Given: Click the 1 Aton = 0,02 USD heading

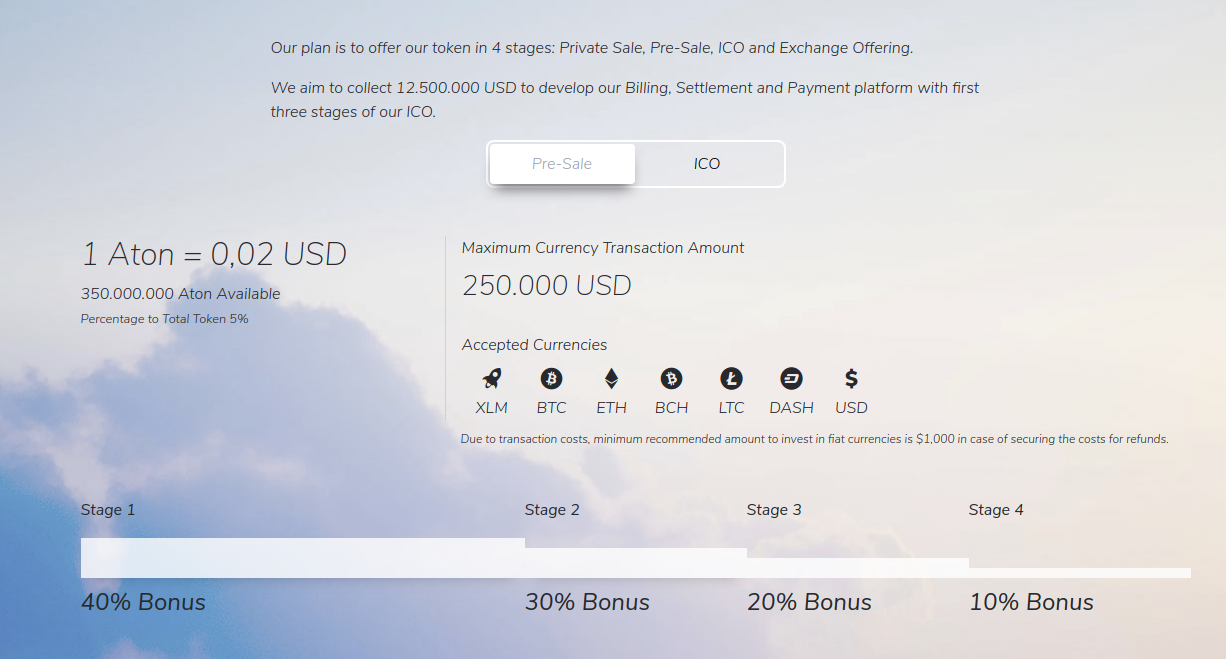Looking at the screenshot, I should tap(214, 254).
